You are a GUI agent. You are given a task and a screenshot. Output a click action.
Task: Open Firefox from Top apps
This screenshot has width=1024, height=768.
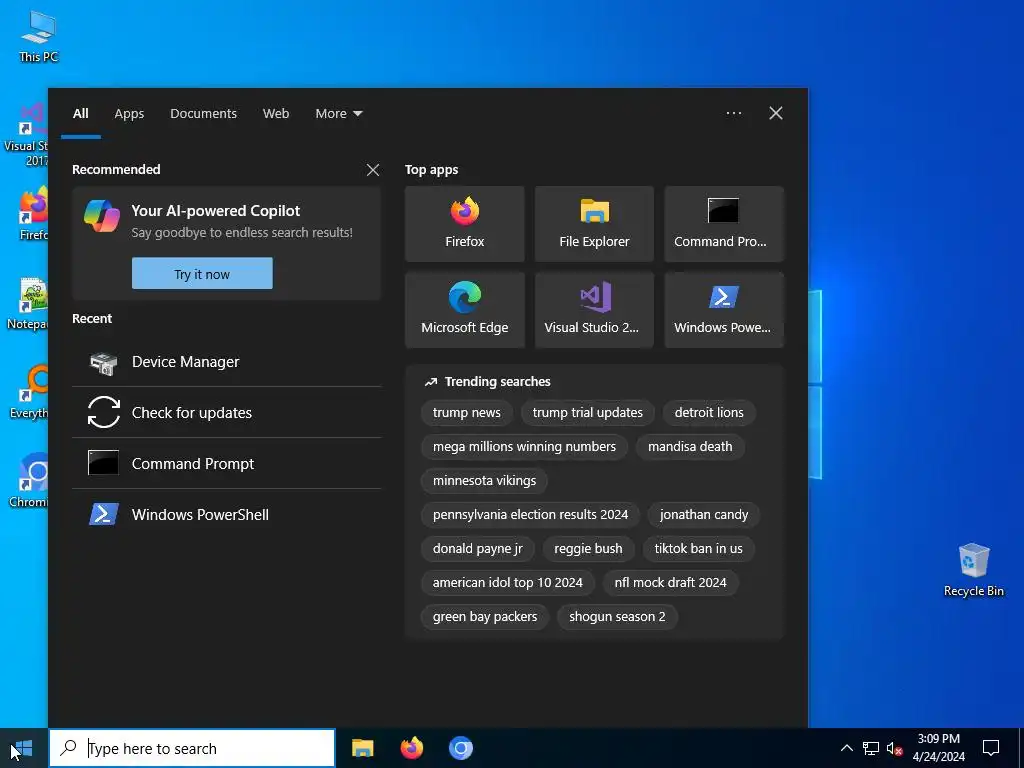point(464,224)
